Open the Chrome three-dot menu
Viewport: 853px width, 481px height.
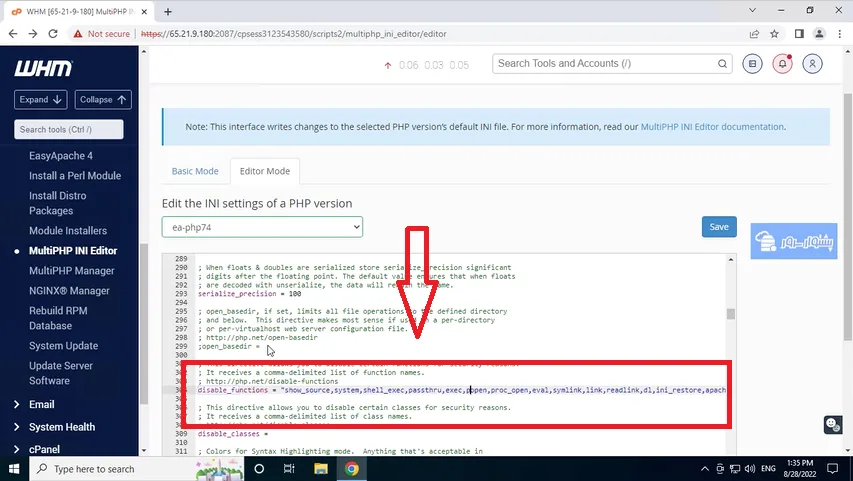tap(839, 34)
